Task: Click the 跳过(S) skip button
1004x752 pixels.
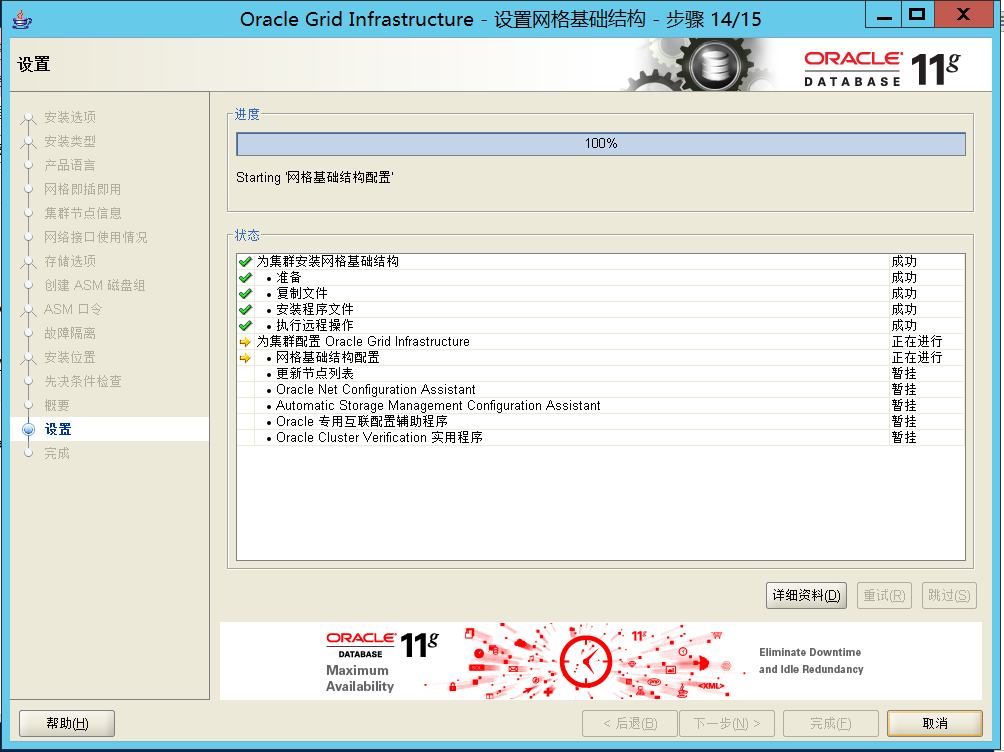Action: (949, 596)
